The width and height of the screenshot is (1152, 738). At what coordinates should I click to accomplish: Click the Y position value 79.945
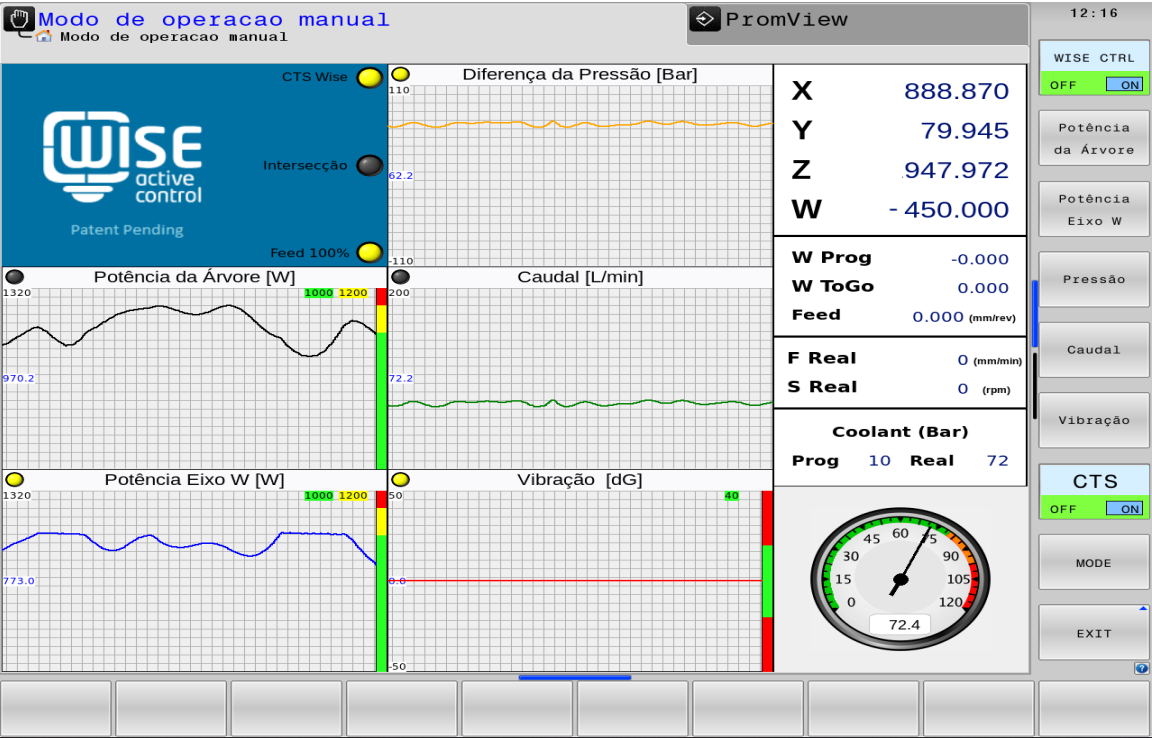tap(965, 131)
